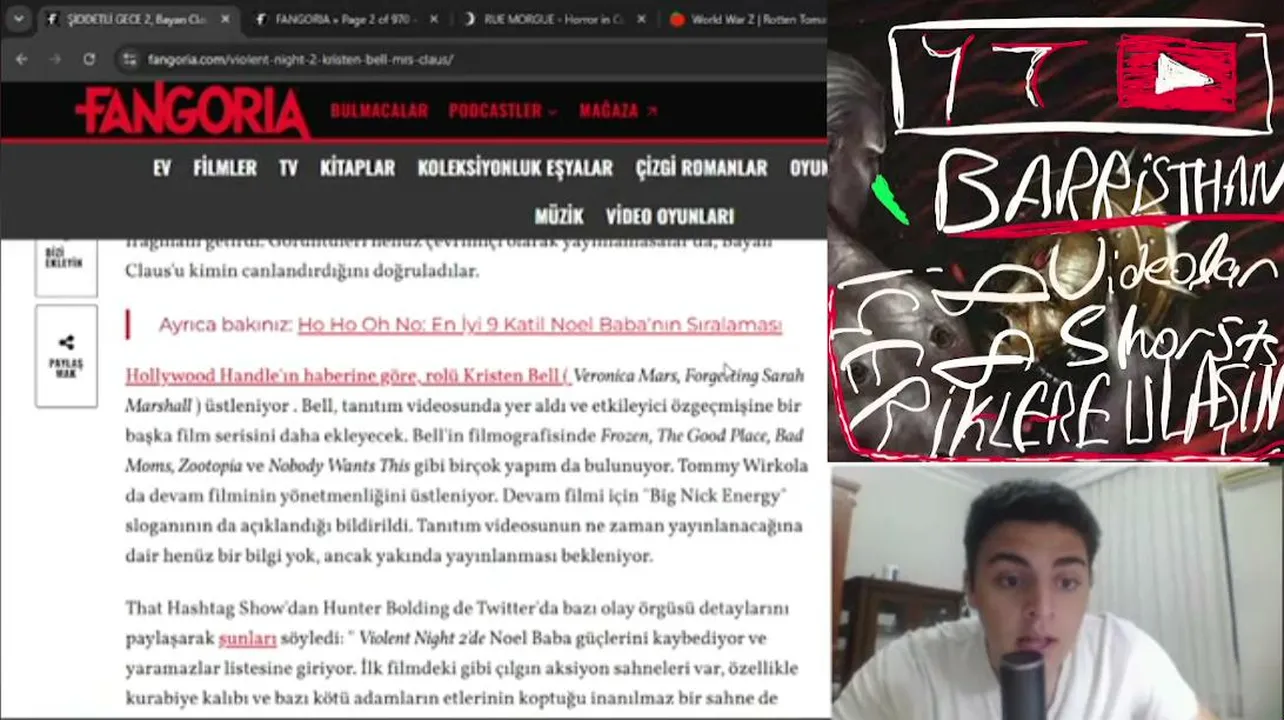Follow the "şunları" link
This screenshot has width=1284, height=720.
coord(247,638)
